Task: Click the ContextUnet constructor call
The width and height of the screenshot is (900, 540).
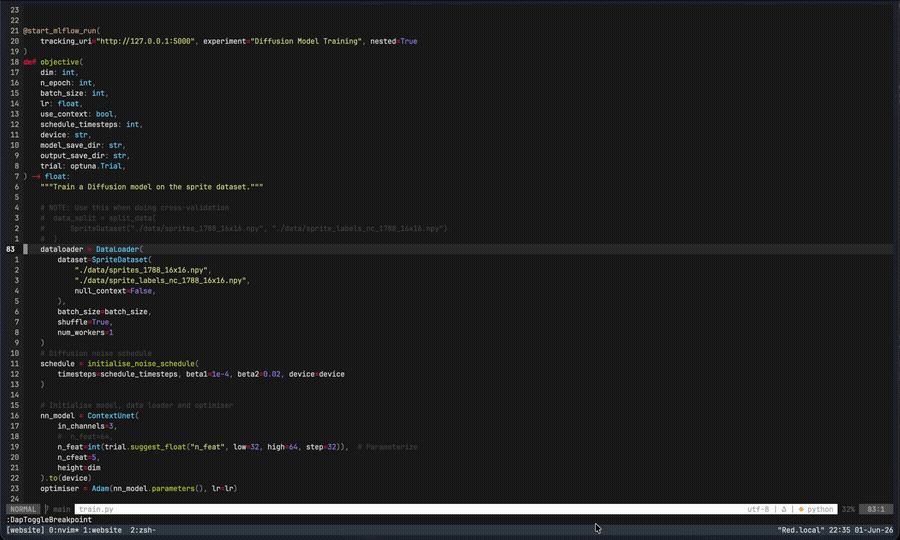Action: (113, 415)
